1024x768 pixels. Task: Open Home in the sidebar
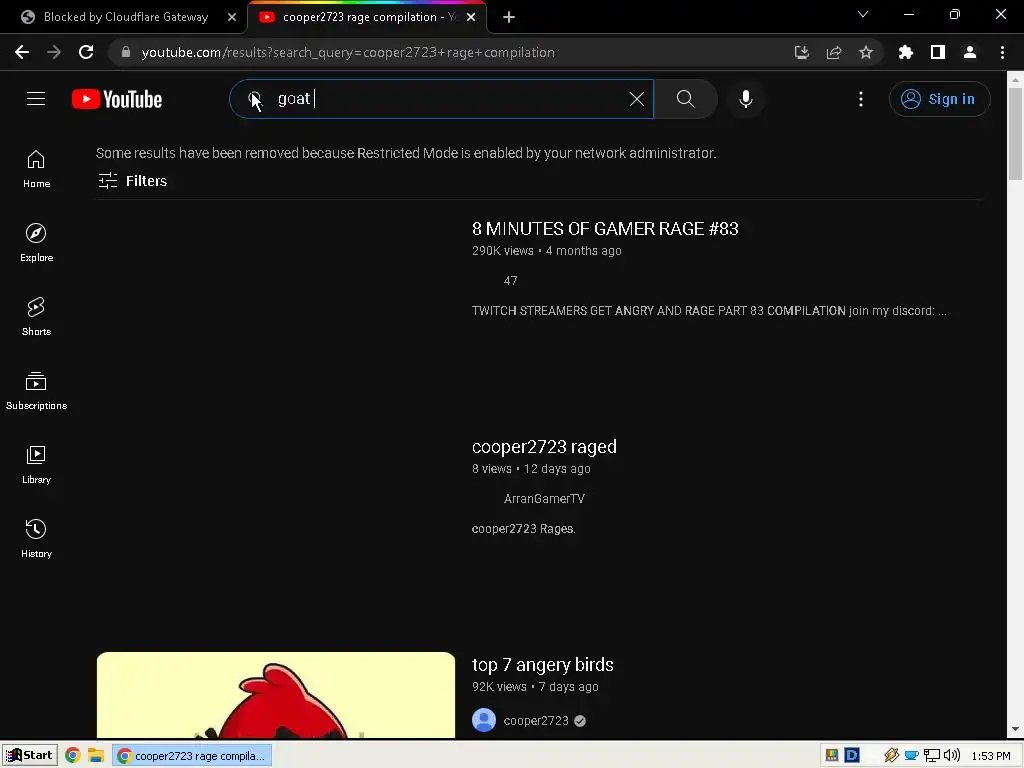36,169
